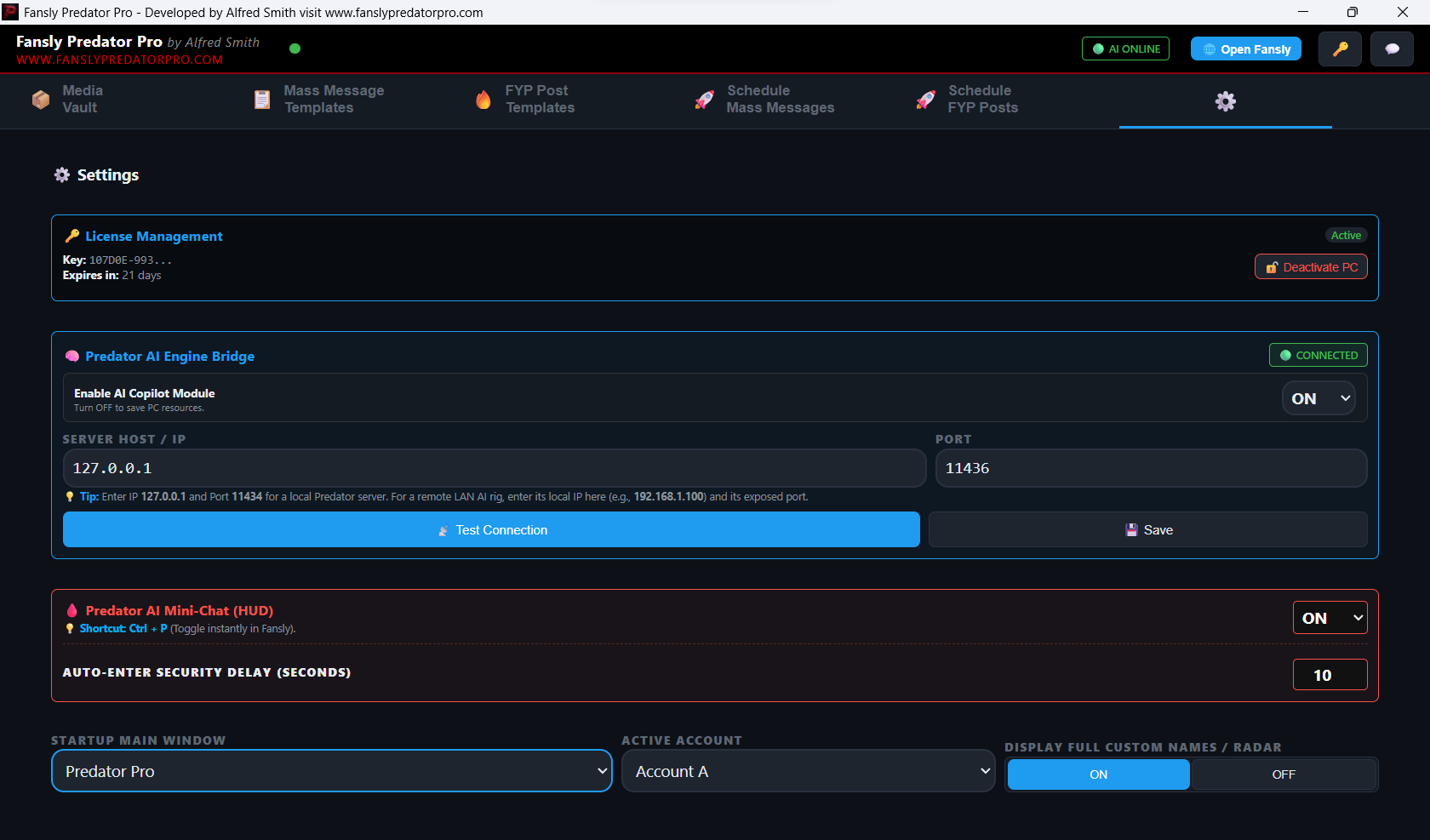Open the settings gear tab icon
This screenshot has width=1430, height=840.
pyautogui.click(x=1225, y=101)
